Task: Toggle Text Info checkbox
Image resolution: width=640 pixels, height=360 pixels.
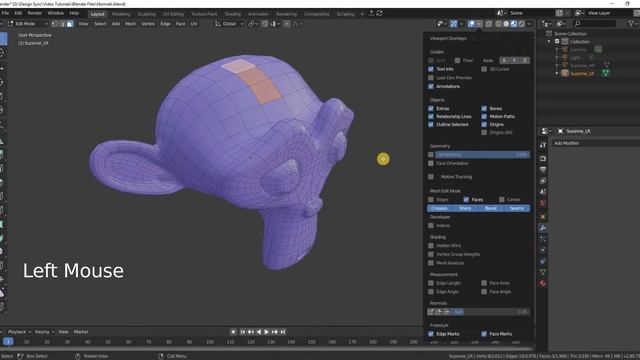Action: (x=431, y=69)
